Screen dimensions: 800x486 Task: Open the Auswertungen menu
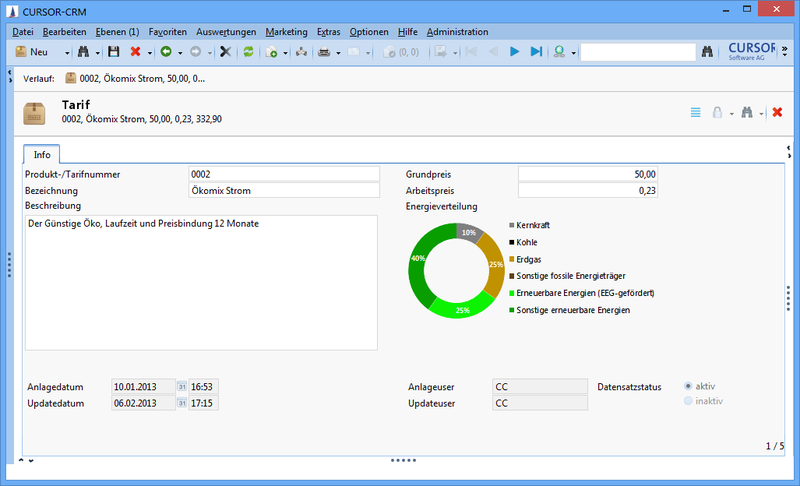226,32
